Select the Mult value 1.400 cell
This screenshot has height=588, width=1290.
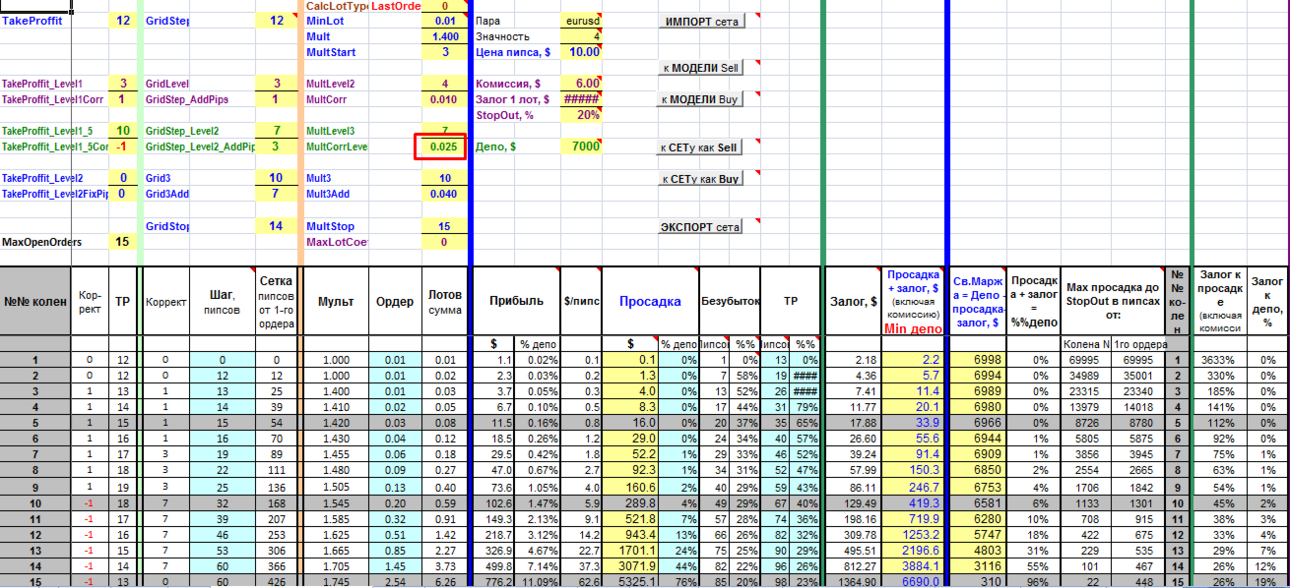(443, 36)
